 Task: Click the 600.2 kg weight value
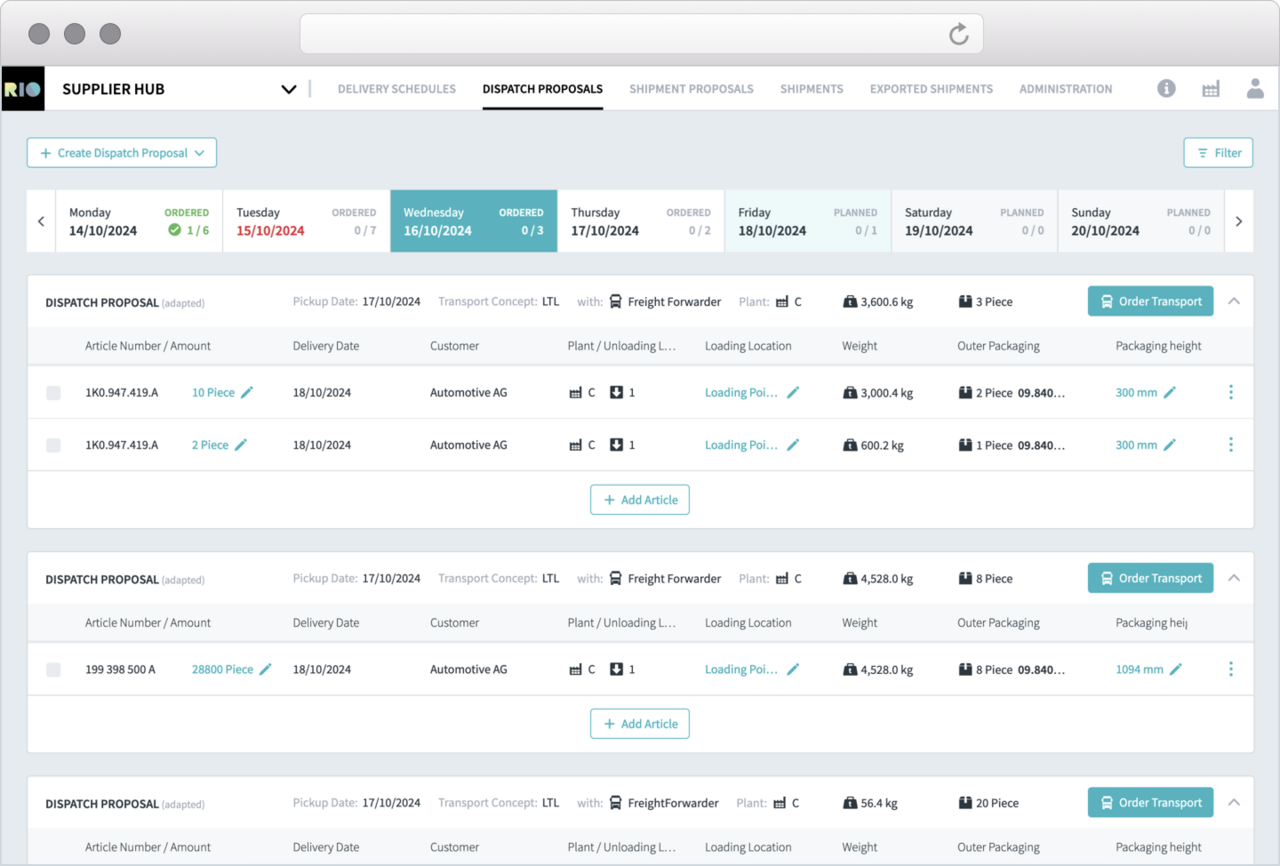[x=882, y=446]
